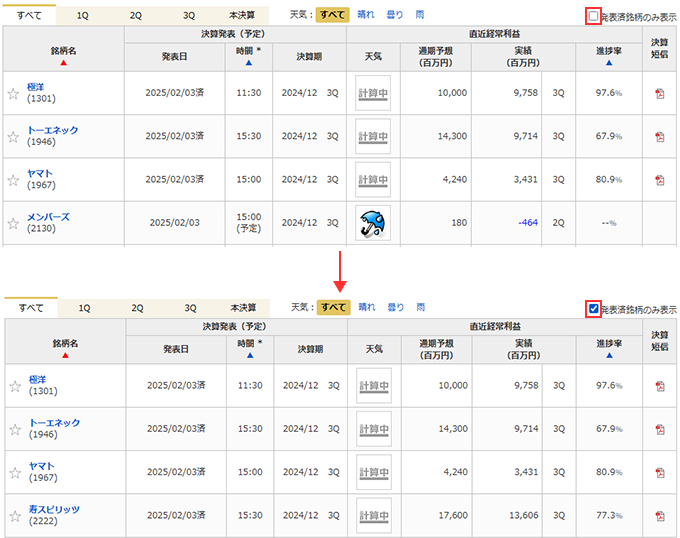Click 寿スピリッツ 進捗率 77.3%
Viewport: 680px width, 538px height.
coord(609,515)
